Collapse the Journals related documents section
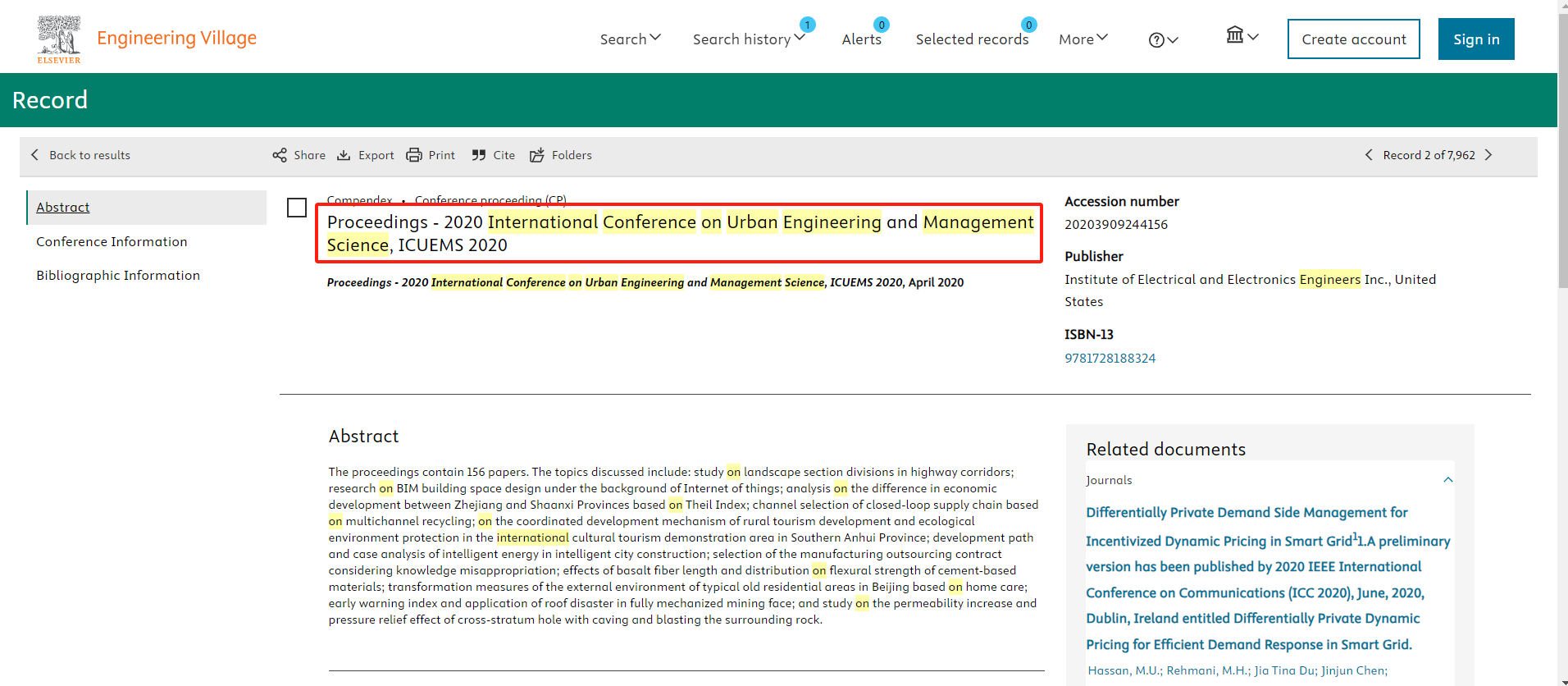 1447,480
